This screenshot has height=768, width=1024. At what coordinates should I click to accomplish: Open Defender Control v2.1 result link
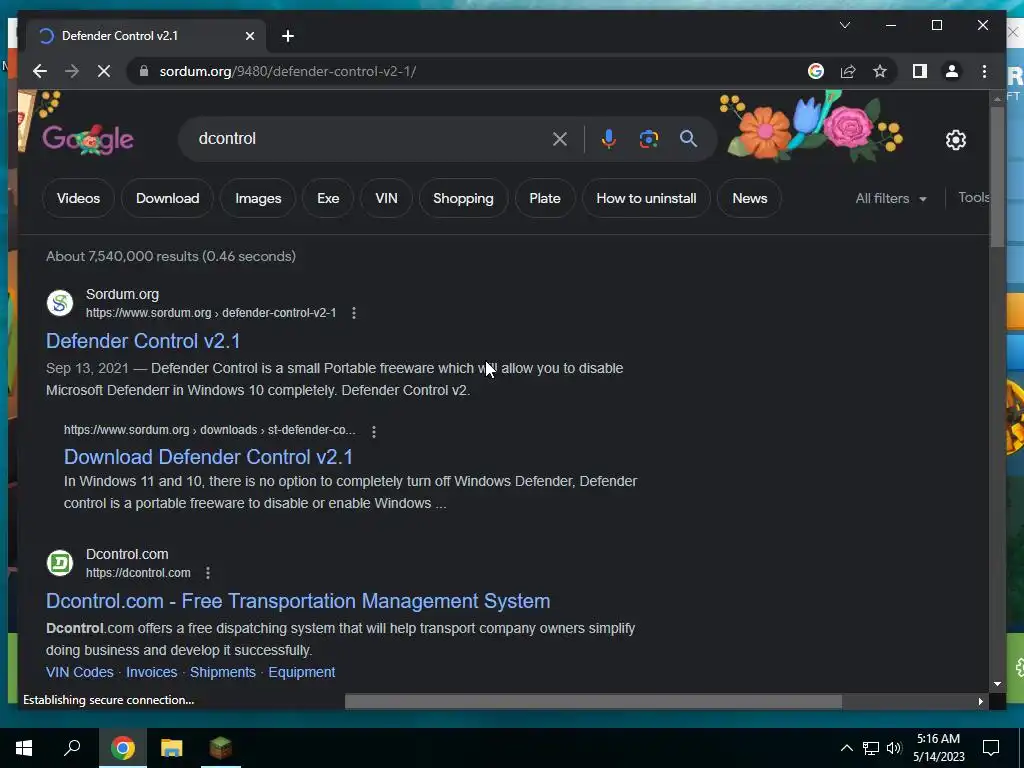(x=143, y=341)
